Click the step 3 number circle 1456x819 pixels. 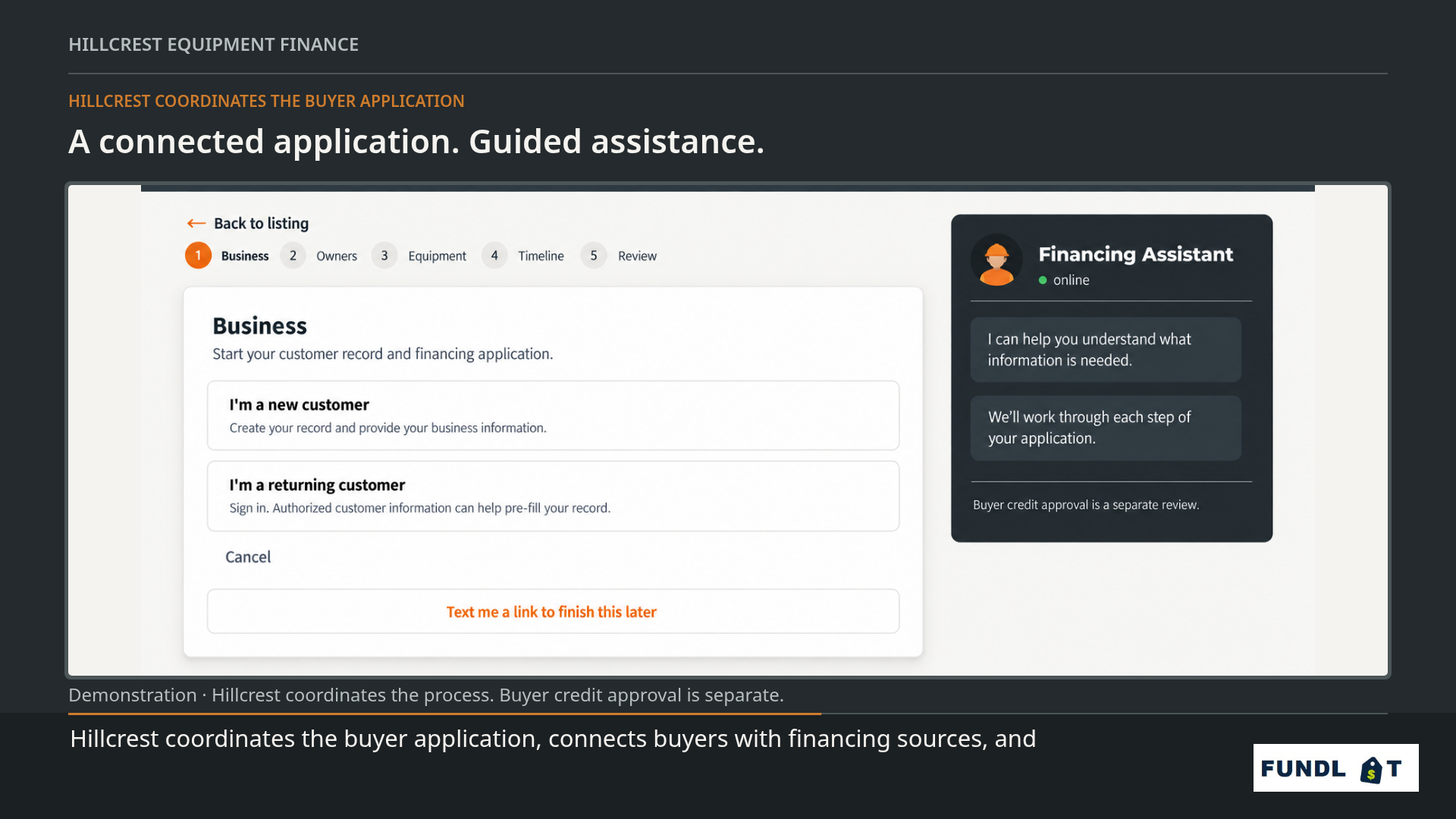(x=384, y=256)
